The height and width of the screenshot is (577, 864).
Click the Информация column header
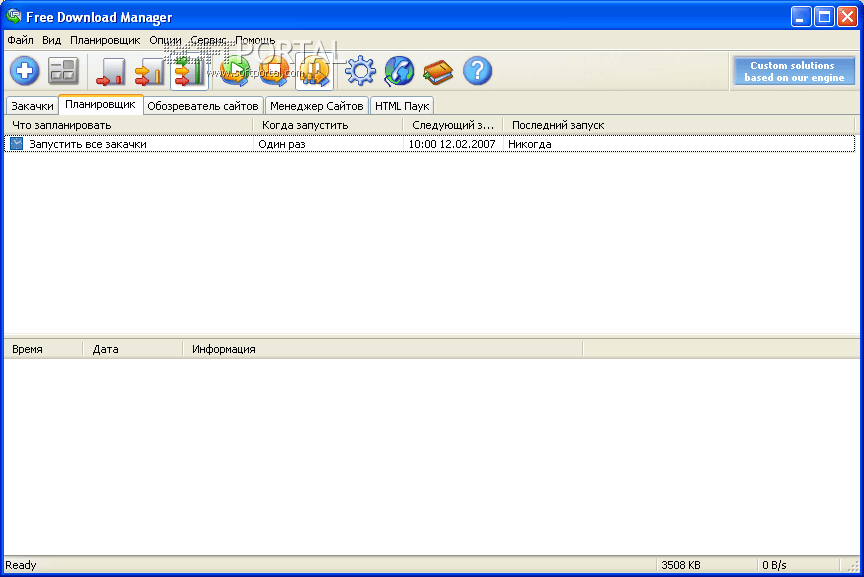(x=382, y=349)
